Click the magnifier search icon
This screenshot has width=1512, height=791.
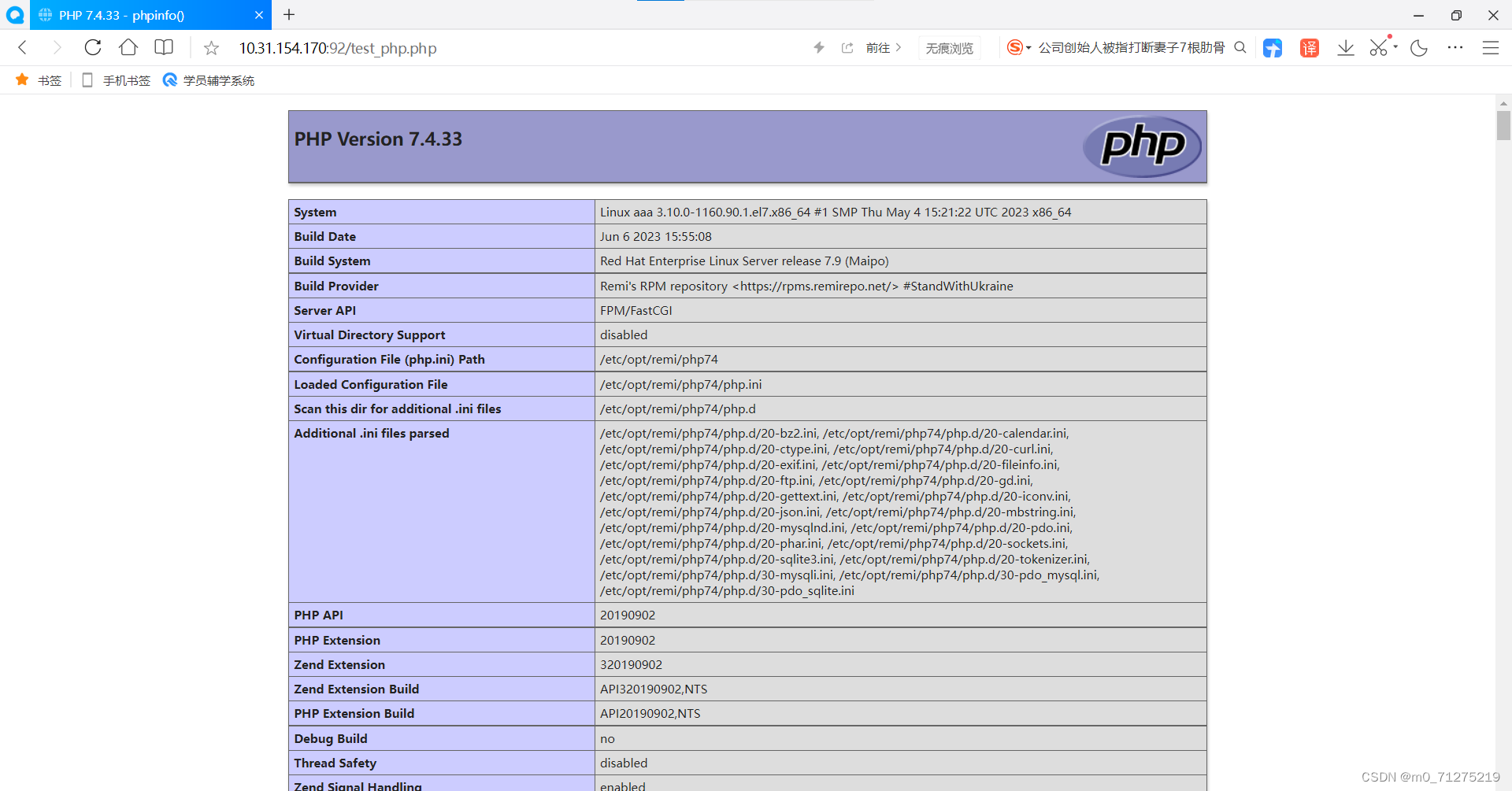[x=1240, y=48]
